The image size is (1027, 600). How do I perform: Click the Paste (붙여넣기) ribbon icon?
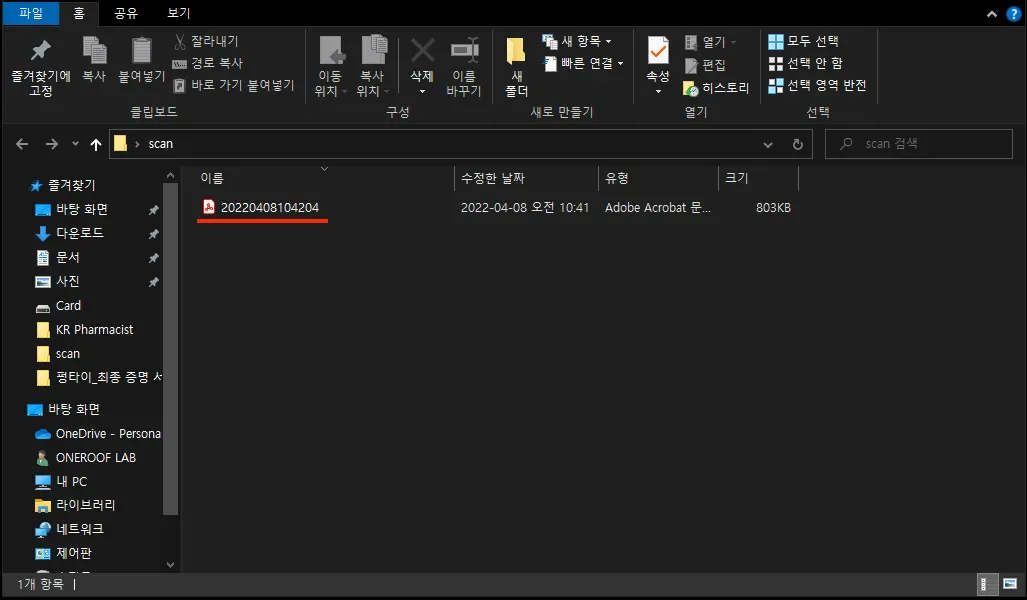tap(141, 50)
